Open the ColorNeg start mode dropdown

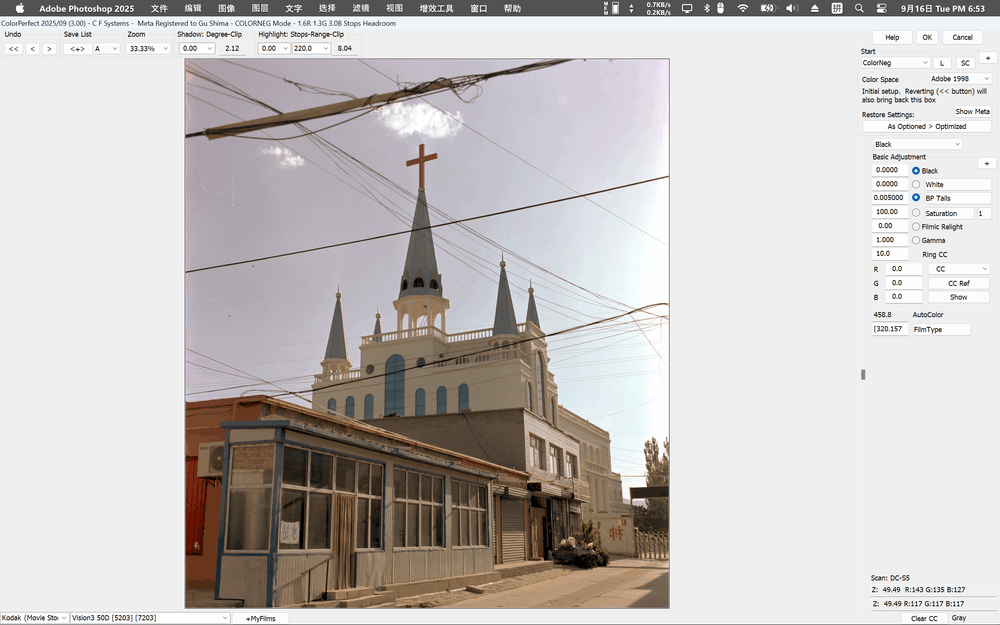click(895, 63)
